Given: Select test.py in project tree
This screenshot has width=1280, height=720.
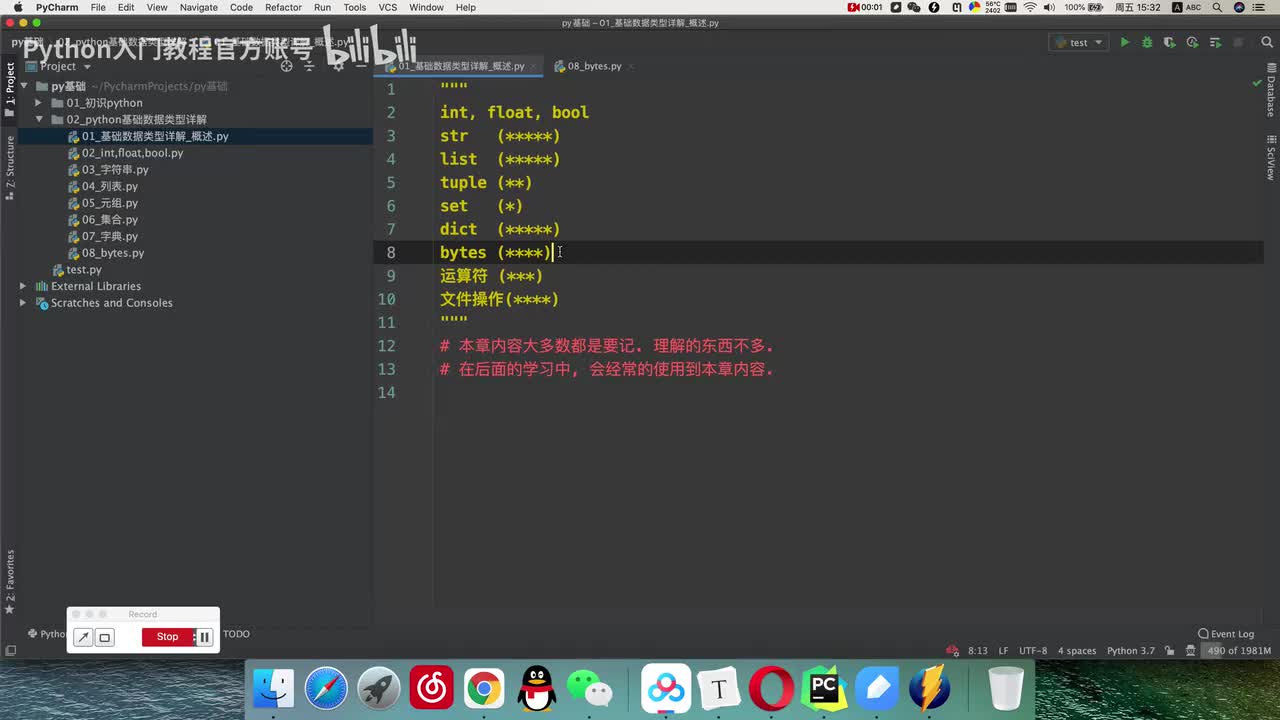Looking at the screenshot, I should 83,270.
